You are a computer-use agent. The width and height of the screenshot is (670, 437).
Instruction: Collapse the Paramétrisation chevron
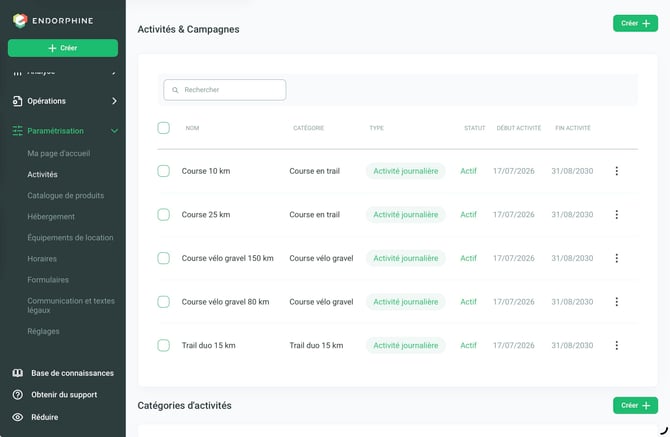[114, 131]
